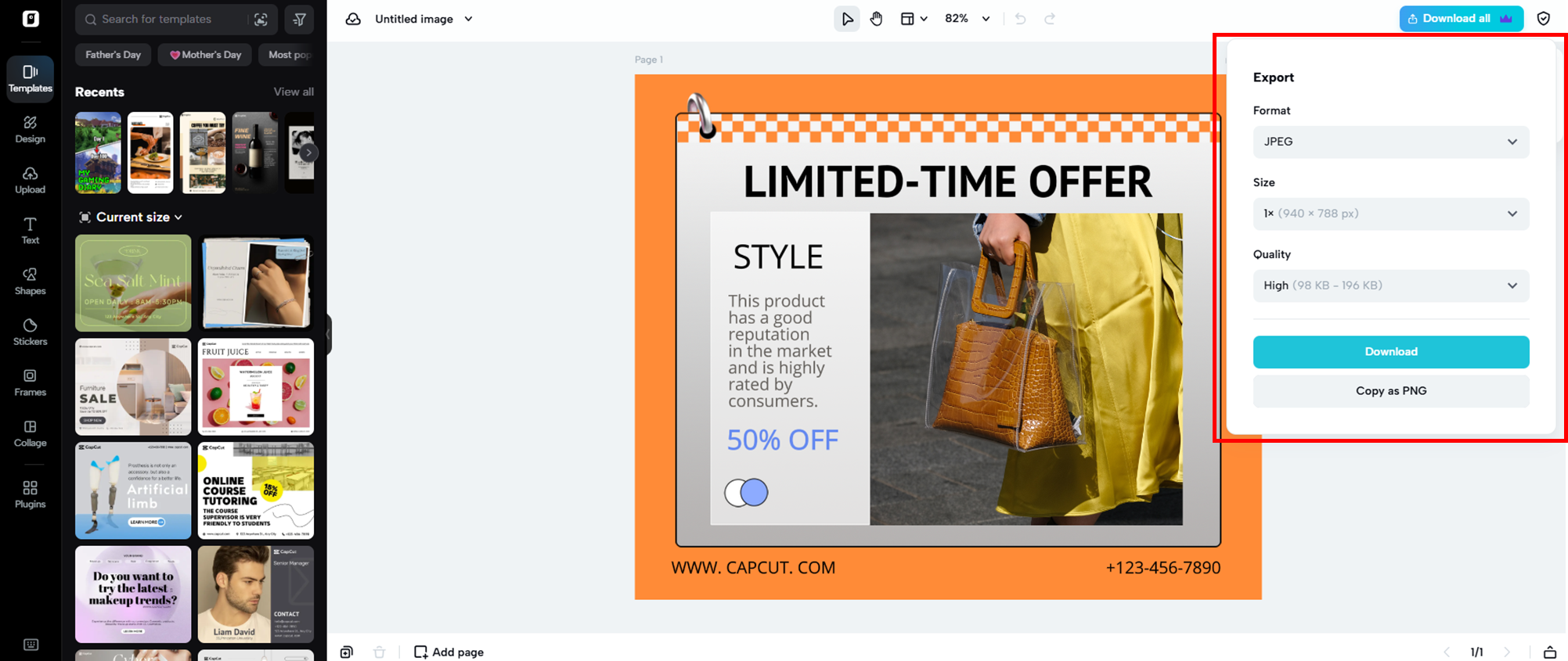The width and height of the screenshot is (1568, 661).
Task: Go to next page arrow
Action: point(1507,652)
